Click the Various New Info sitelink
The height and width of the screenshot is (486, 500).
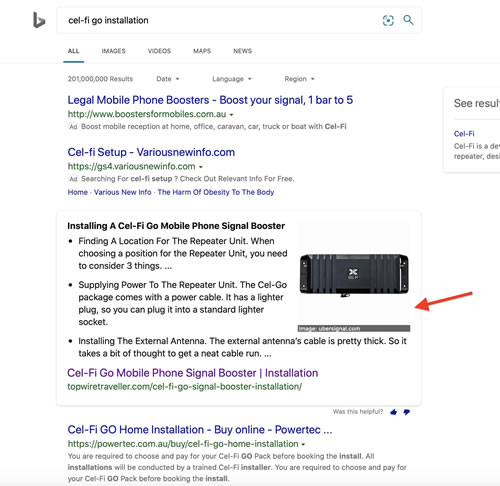[x=122, y=192]
